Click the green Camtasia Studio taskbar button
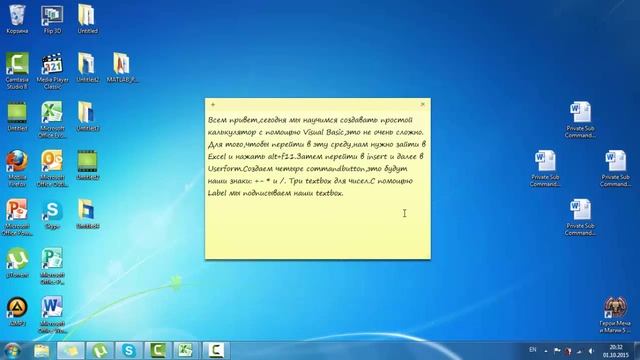This screenshot has width=640, height=360. [158, 351]
